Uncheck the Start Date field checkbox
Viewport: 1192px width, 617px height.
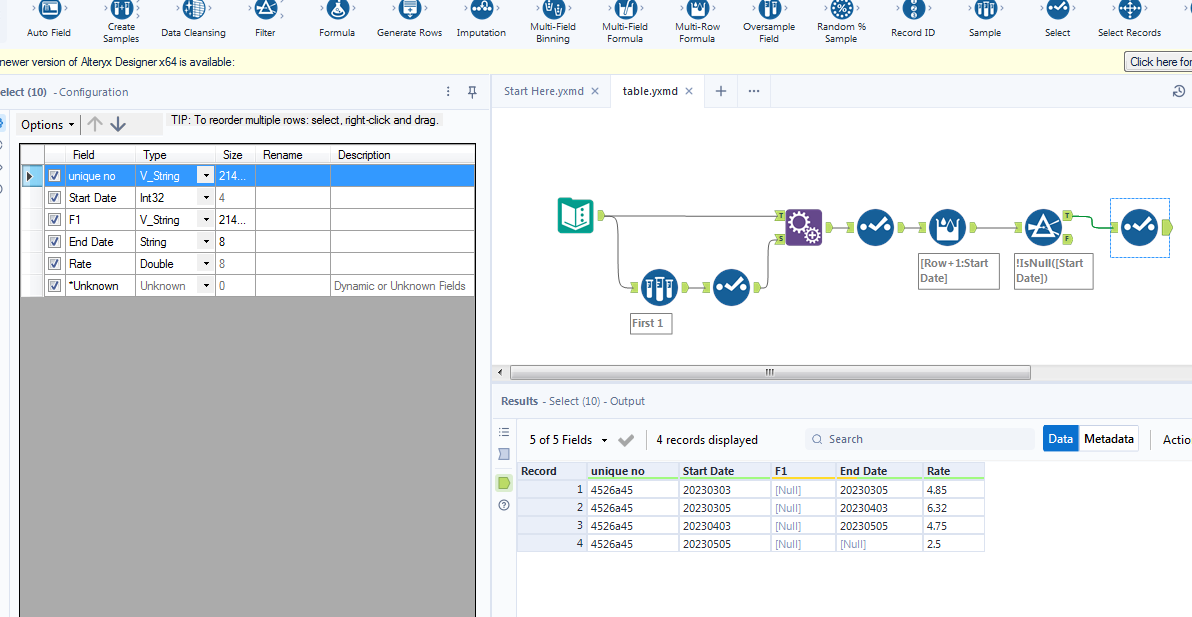point(55,198)
